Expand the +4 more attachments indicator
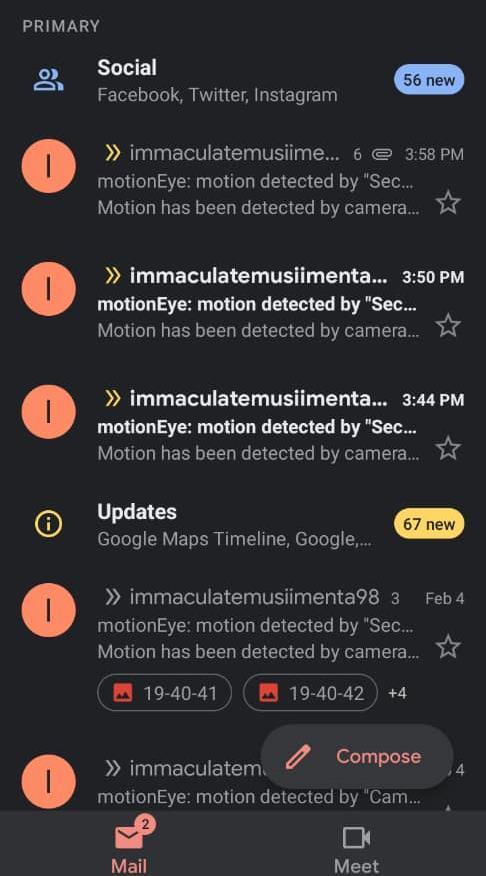The height and width of the screenshot is (876, 486). [x=397, y=693]
